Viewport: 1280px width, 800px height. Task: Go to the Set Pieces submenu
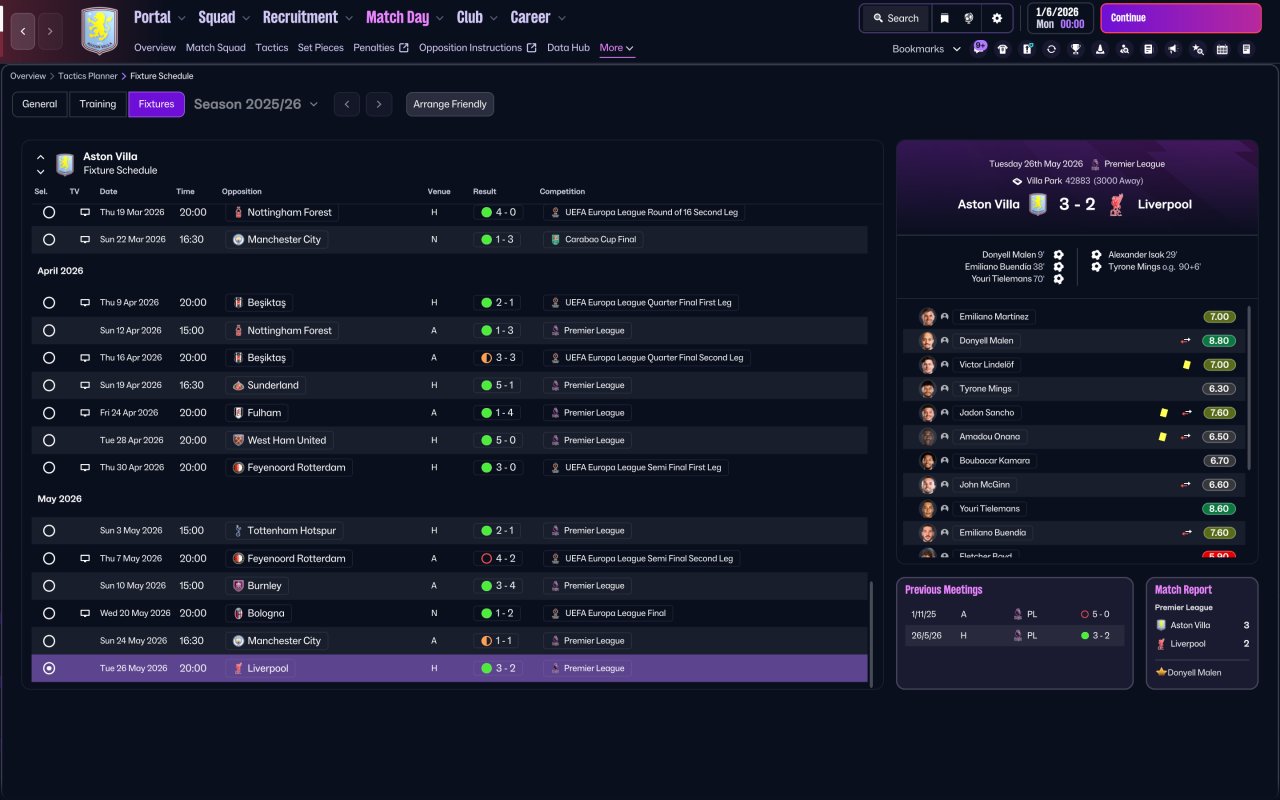[x=321, y=48]
